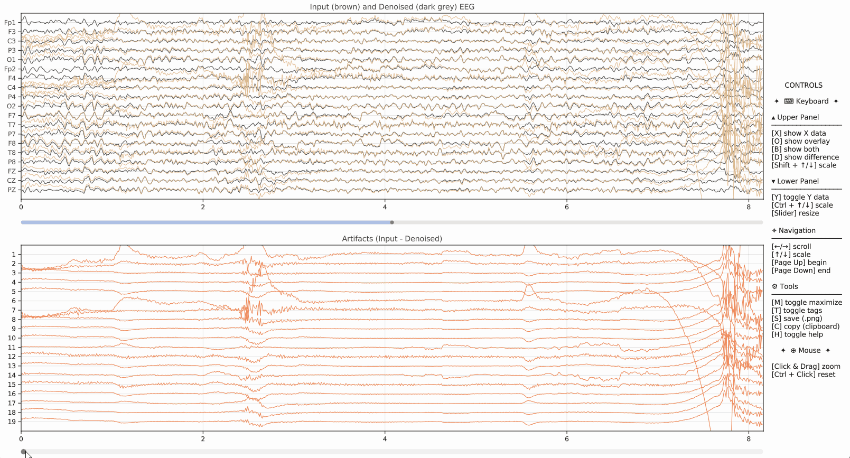
Task: Click the upper panel slider handle
Action: coord(392,222)
